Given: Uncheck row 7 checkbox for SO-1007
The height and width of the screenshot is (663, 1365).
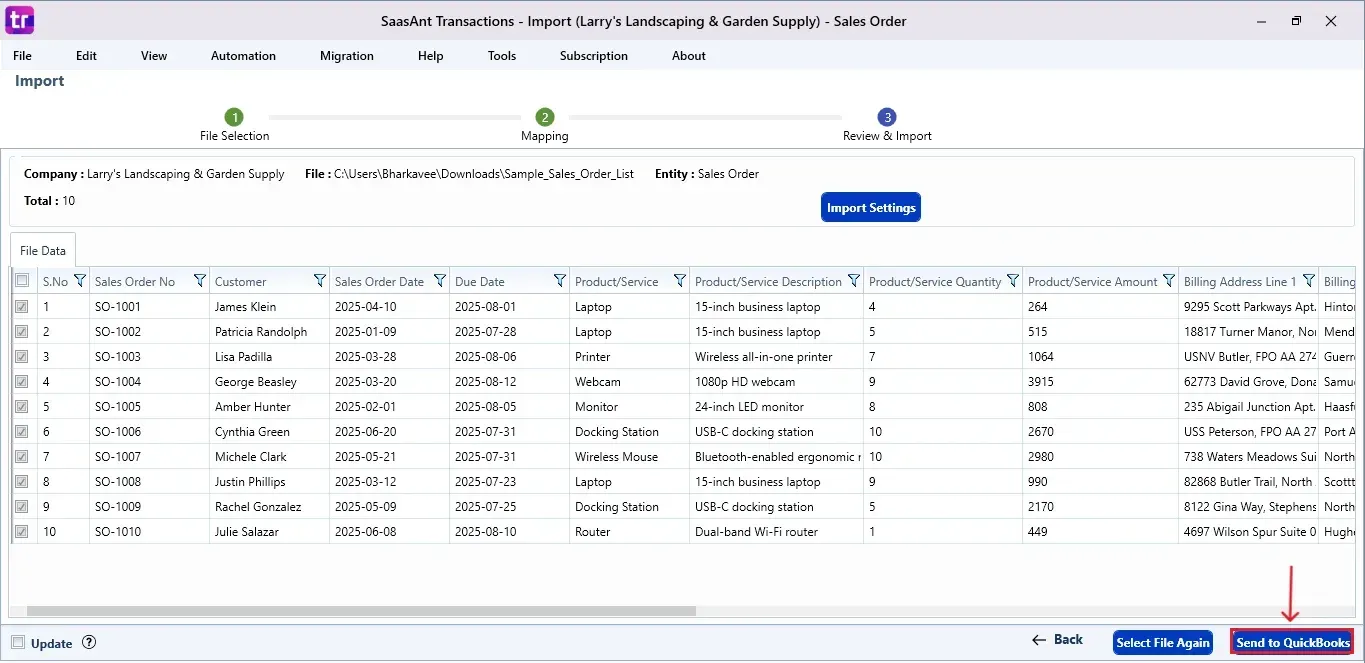Looking at the screenshot, I should tap(22, 457).
